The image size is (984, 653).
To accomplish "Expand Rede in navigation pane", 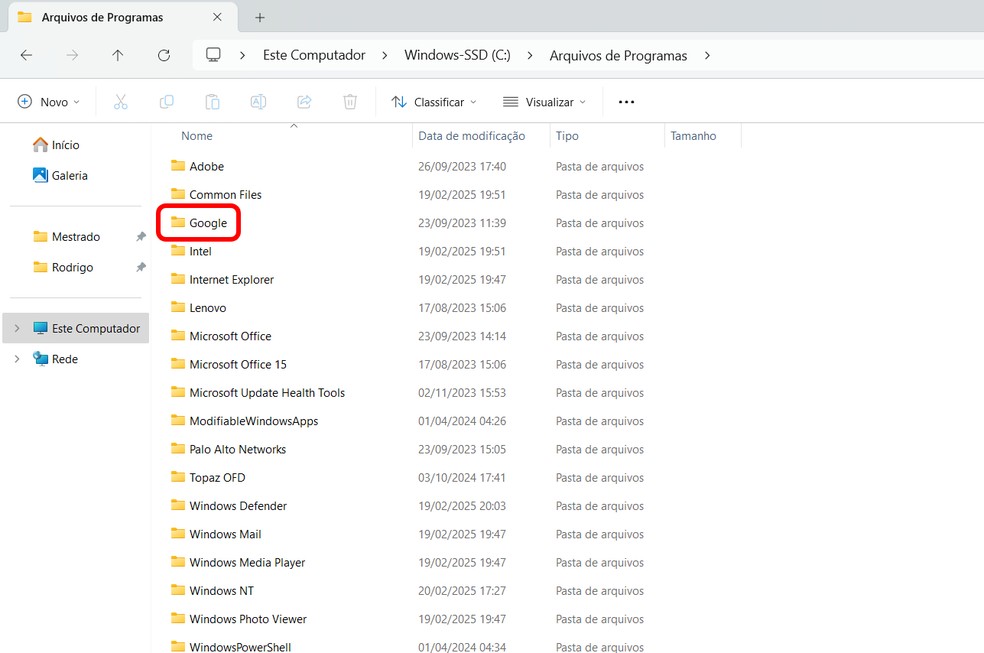I will tap(17, 359).
